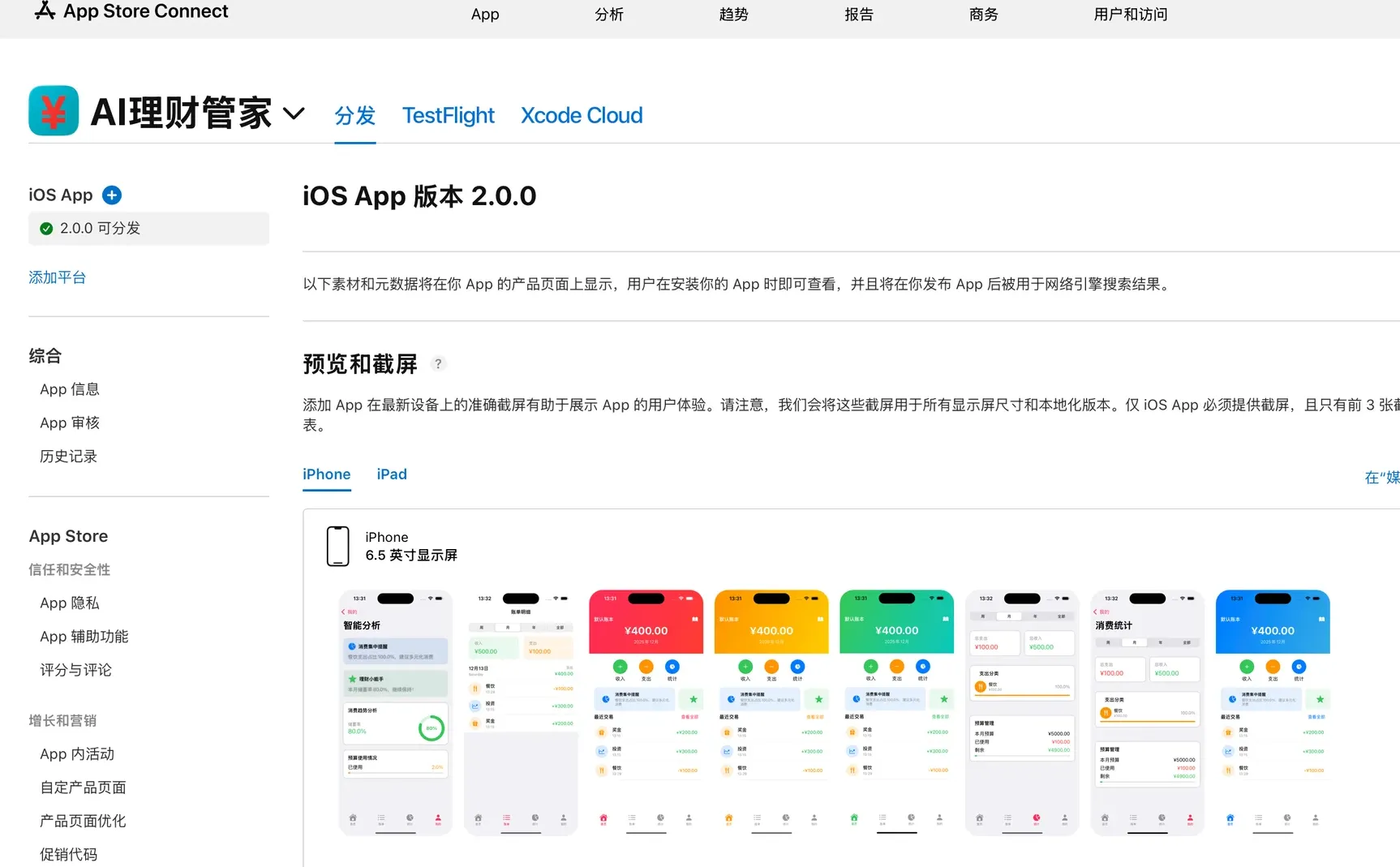This screenshot has width=1400, height=867.
Task: Open the help tooltip next to 预览和截屏
Action: click(438, 364)
